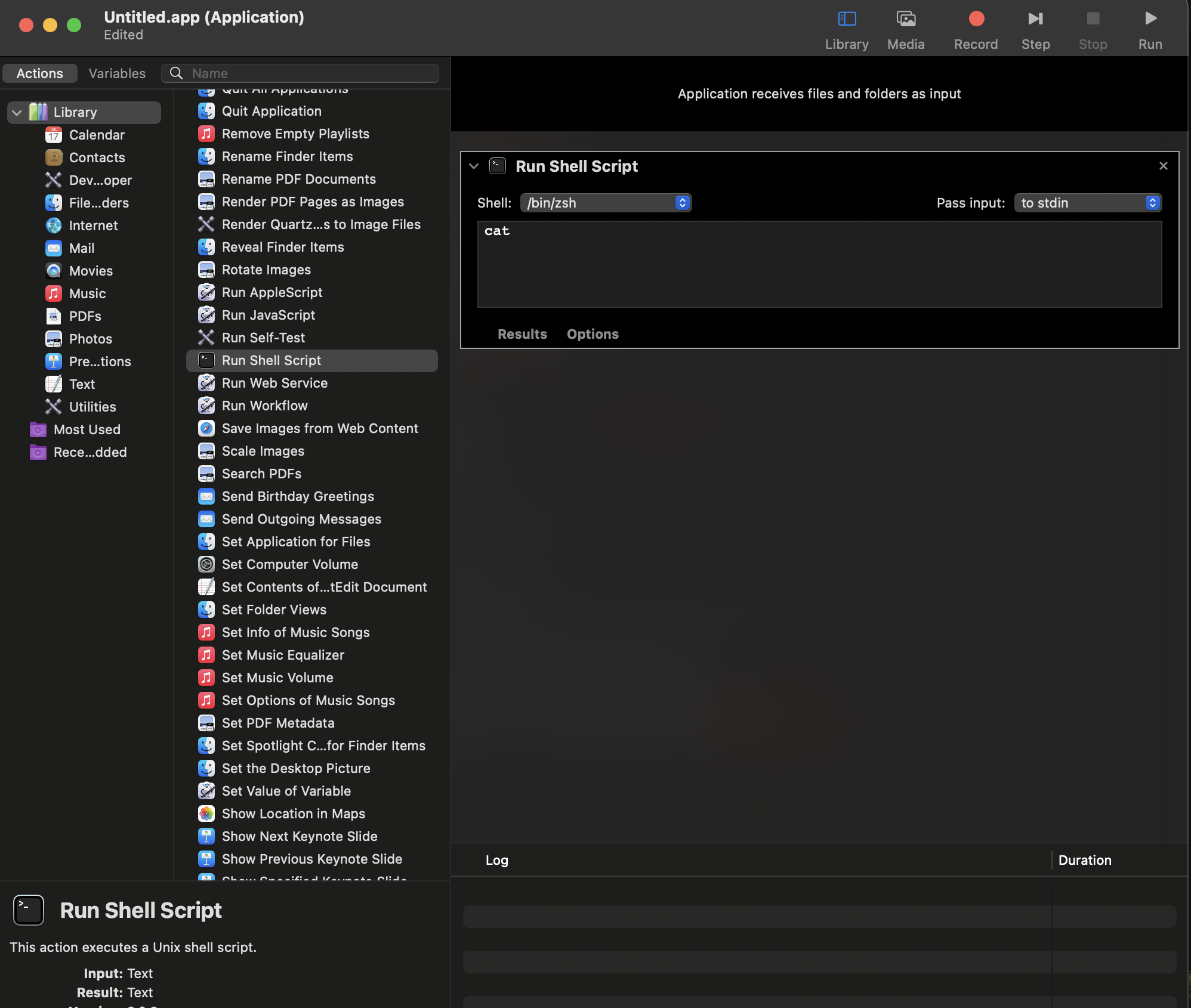Select Set Computer Volume action

click(289, 564)
